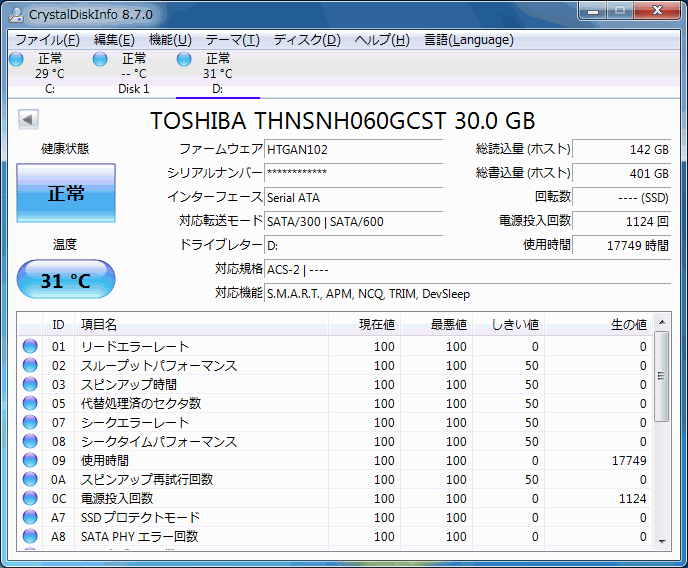688x568 pixels.
Task: Click status orb of row 05 代替処理済のセクタ数
Action: 30,403
